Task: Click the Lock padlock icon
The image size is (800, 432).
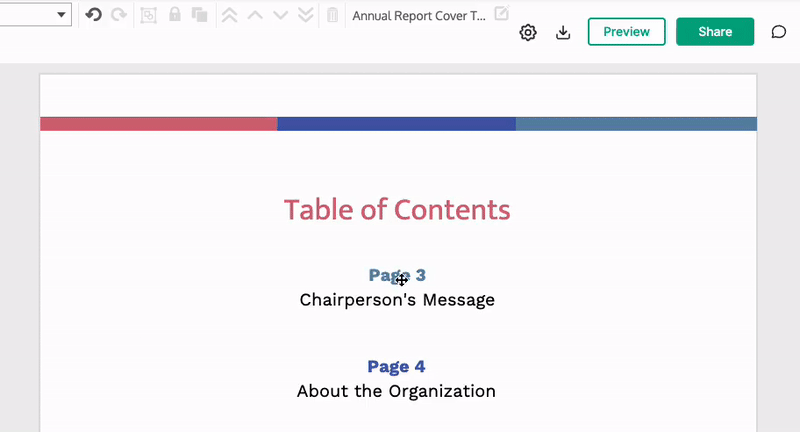Action: 175,15
